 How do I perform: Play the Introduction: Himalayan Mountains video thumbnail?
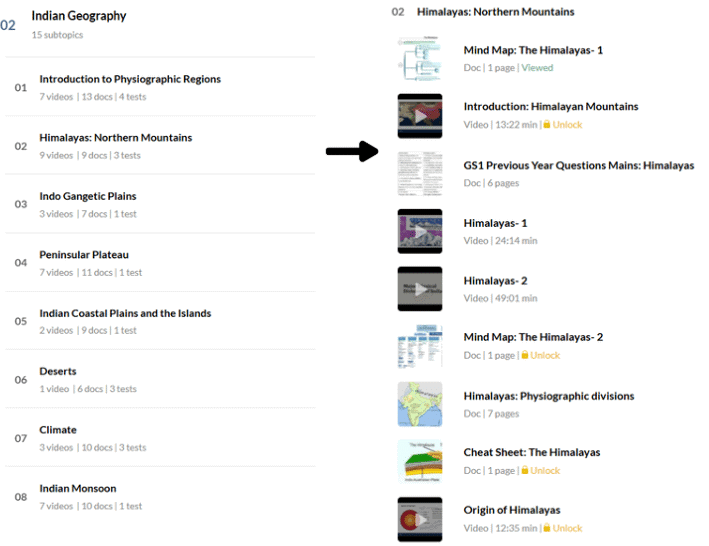[x=420, y=116]
